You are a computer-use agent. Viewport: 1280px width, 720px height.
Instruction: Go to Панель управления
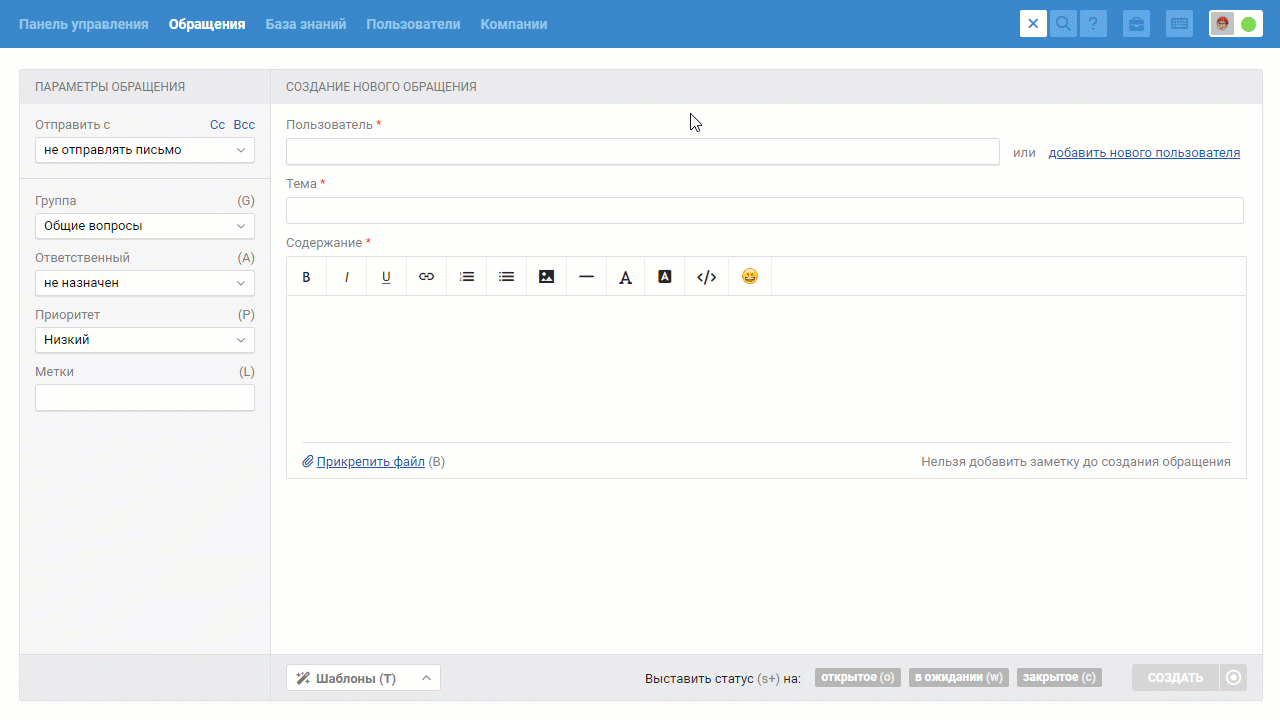pos(84,24)
